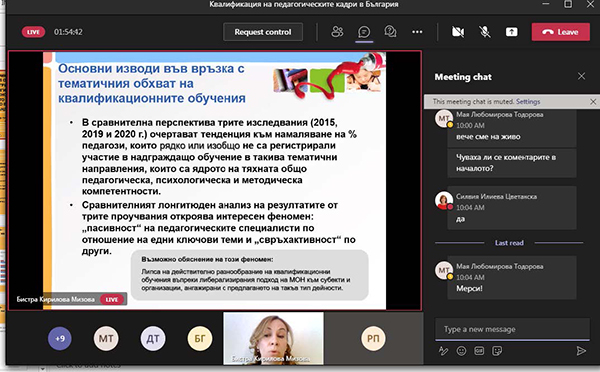Open the message Format options icon
Viewport: 600px width, 372px height.
443,351
